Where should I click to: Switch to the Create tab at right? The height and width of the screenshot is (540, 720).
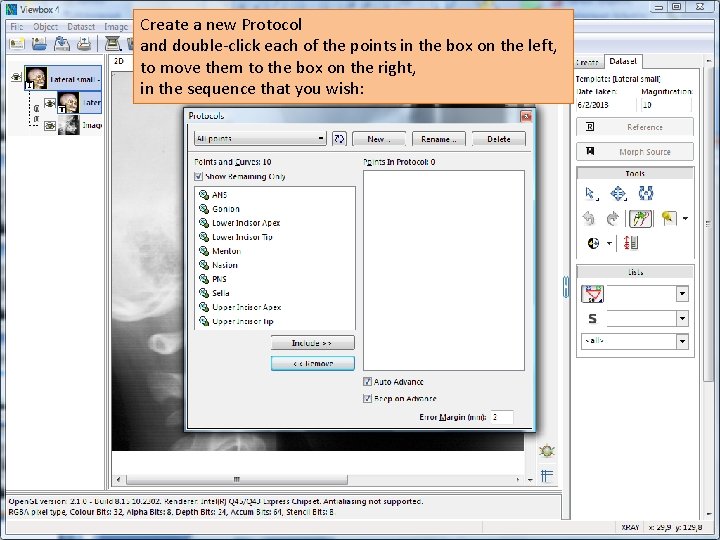(x=588, y=62)
